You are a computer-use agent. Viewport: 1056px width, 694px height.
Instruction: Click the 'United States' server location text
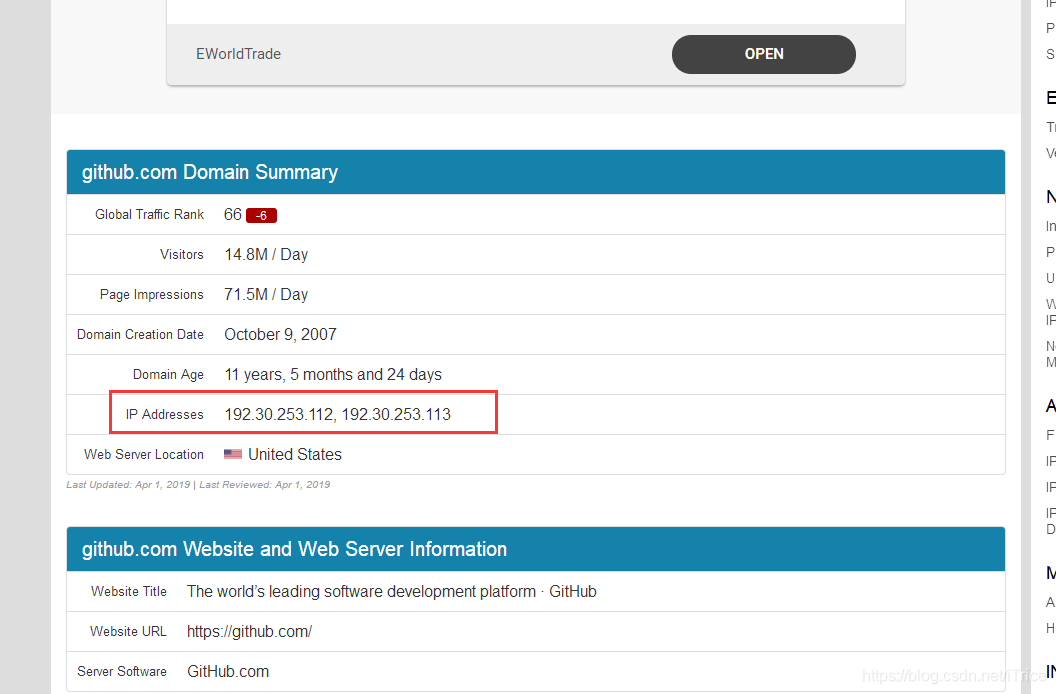tap(295, 455)
